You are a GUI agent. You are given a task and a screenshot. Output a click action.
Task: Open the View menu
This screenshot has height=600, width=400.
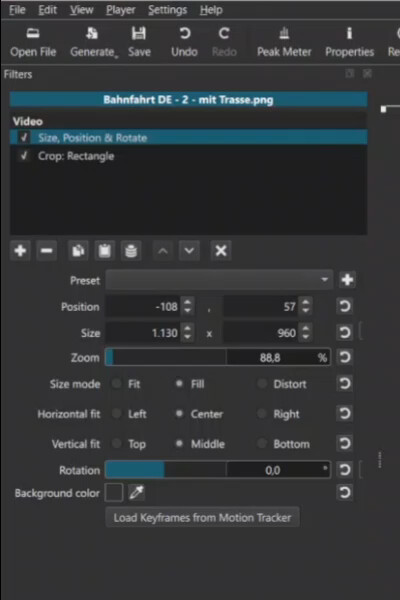81,10
